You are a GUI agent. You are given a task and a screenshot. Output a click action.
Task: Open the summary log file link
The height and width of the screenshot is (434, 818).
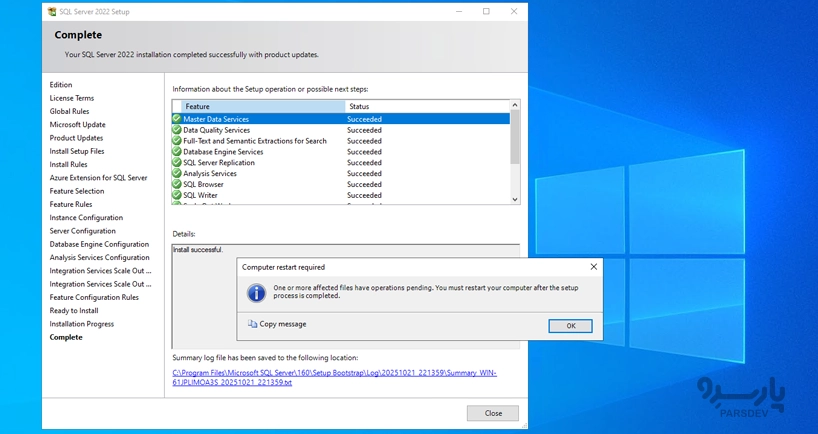click(x=334, y=377)
